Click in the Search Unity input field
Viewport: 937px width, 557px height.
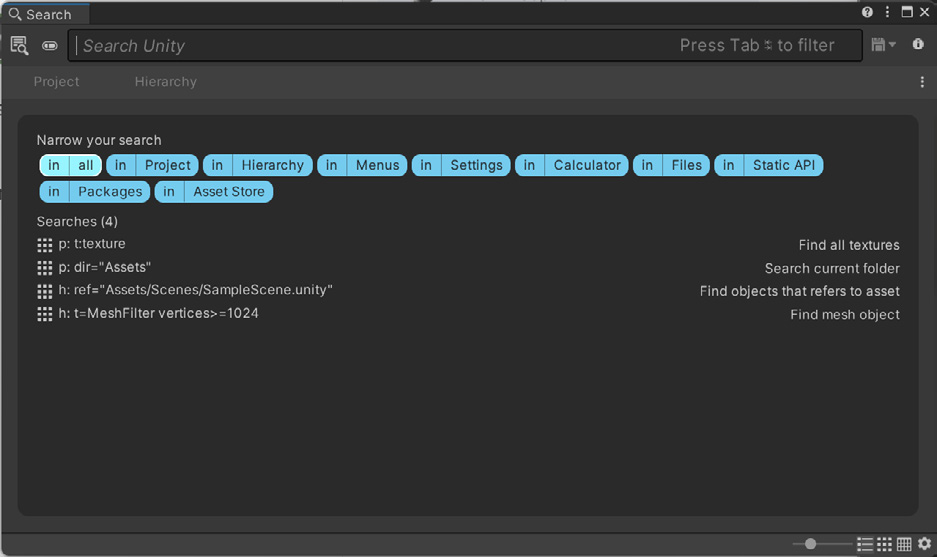pyautogui.click(x=465, y=45)
